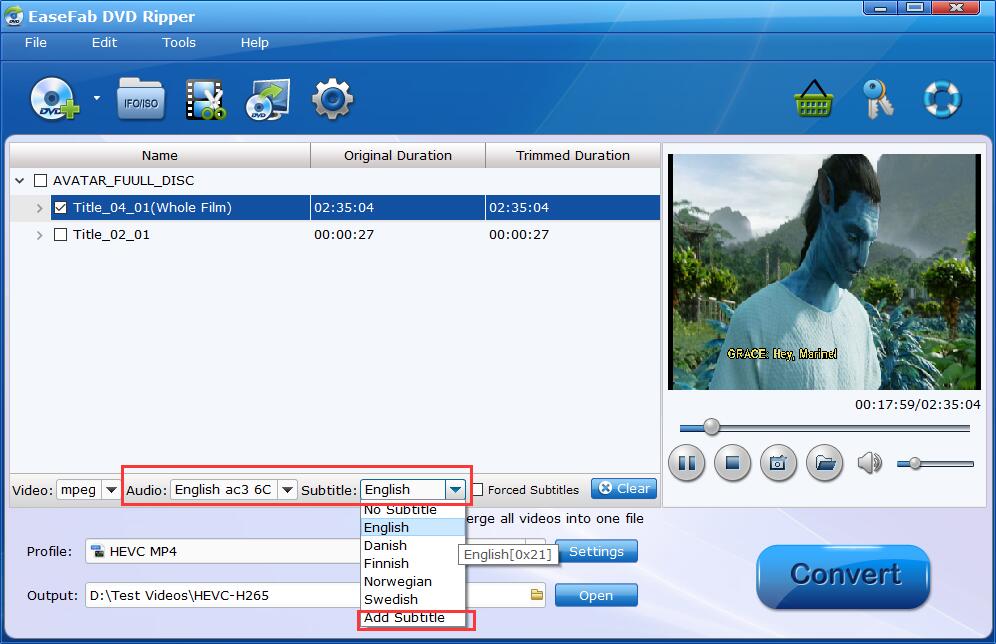Open the shopping cart to purchase
The width and height of the screenshot is (996, 644).
(x=814, y=99)
